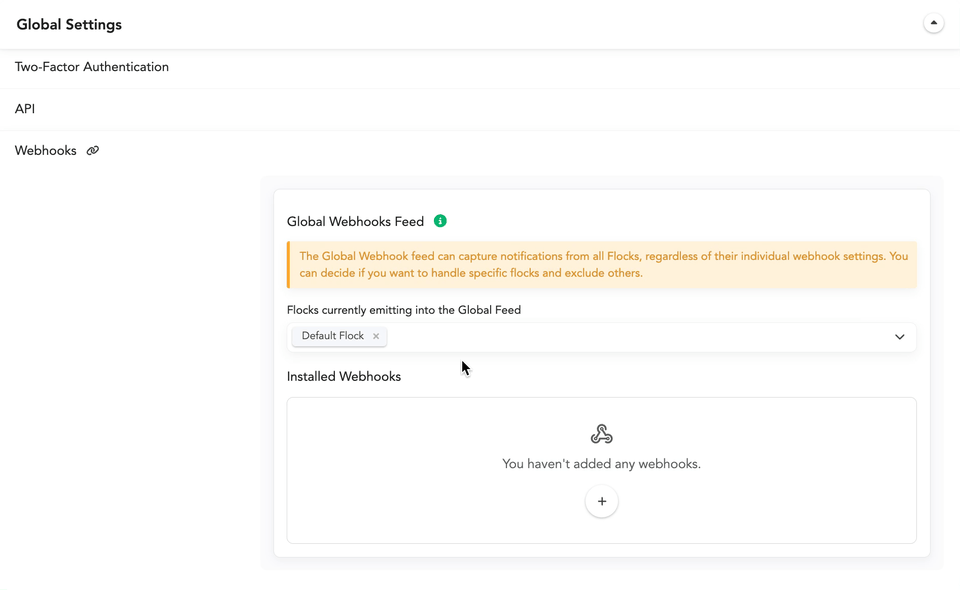Screen dimensions: 960x590
Task: Click the orange Global Webhook feed notice
Action: click(602, 264)
